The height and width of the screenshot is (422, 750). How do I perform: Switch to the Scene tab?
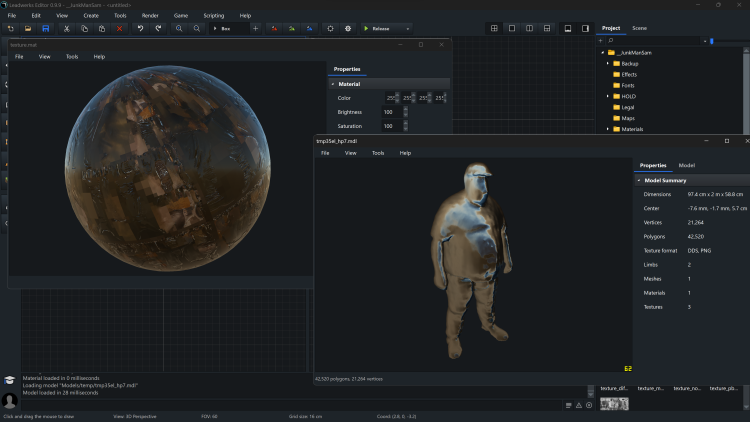[639, 28]
